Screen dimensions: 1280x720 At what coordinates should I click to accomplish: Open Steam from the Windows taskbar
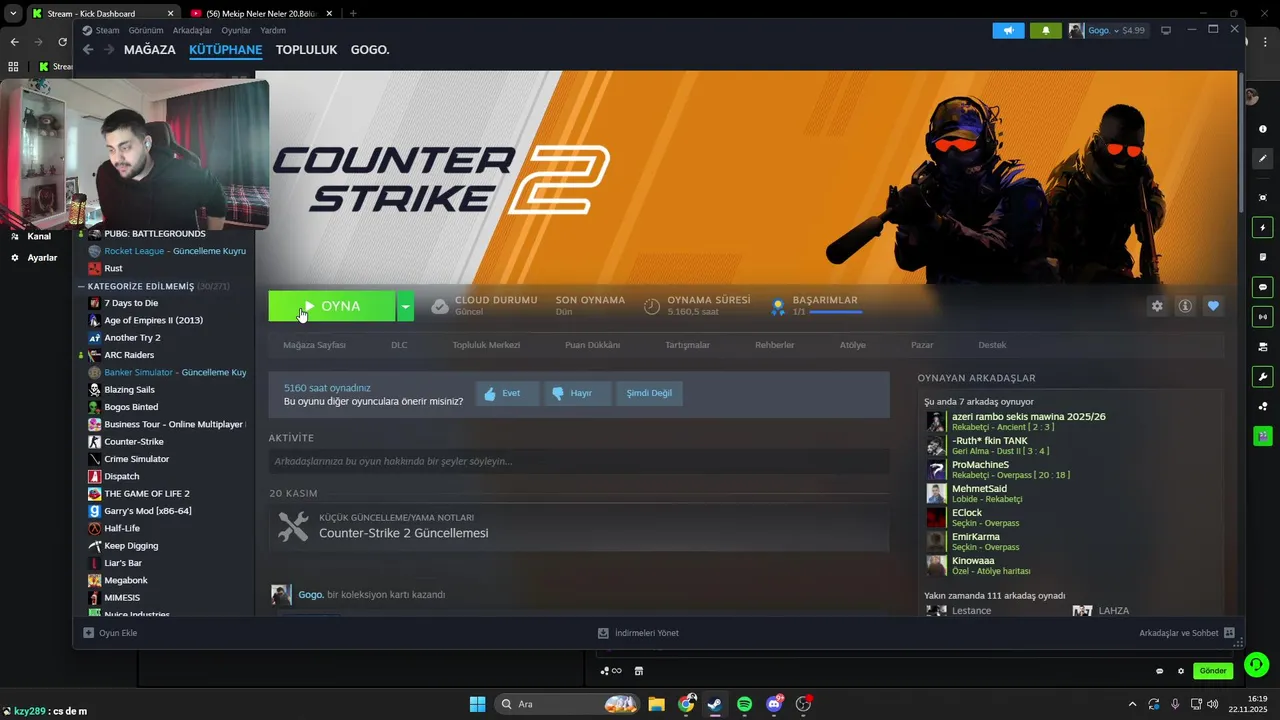click(x=714, y=704)
